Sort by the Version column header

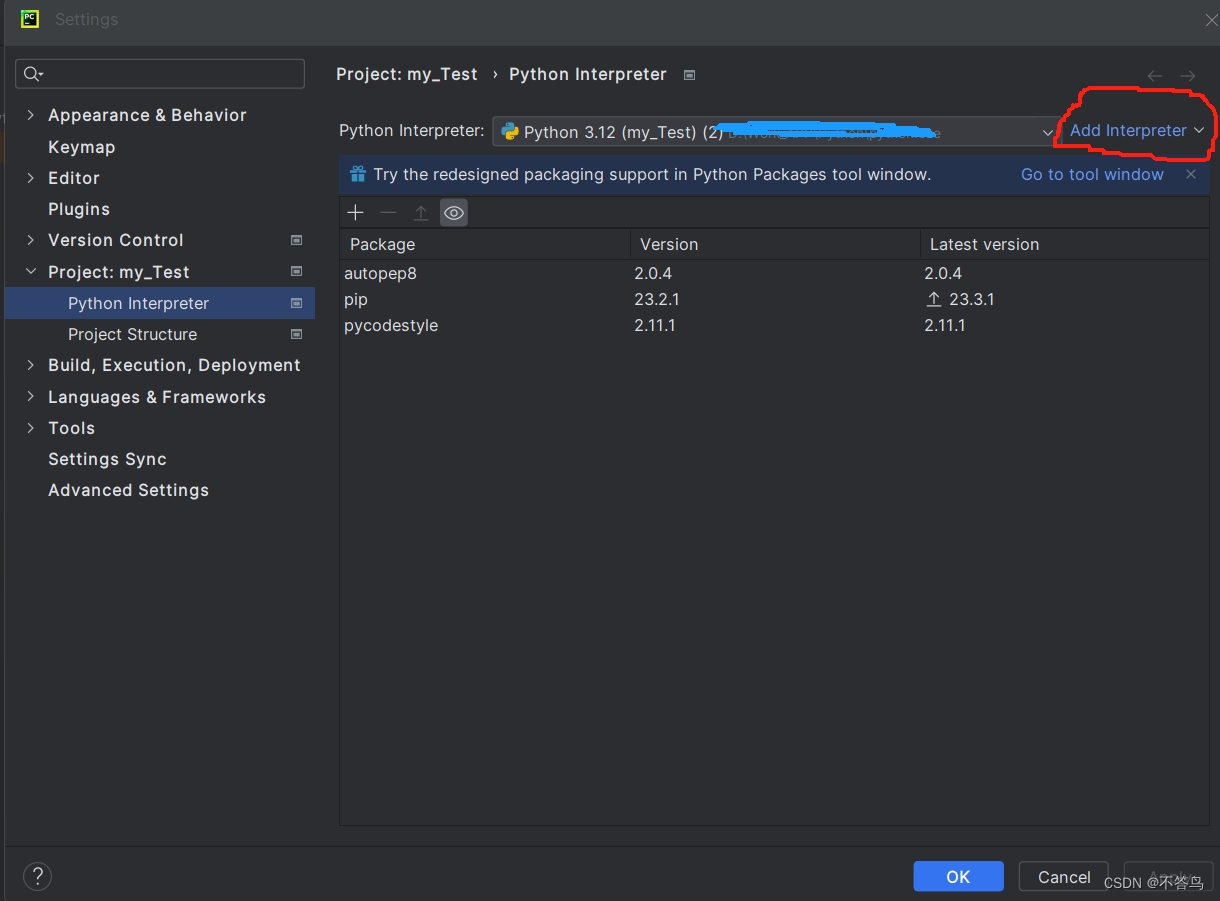click(775, 244)
